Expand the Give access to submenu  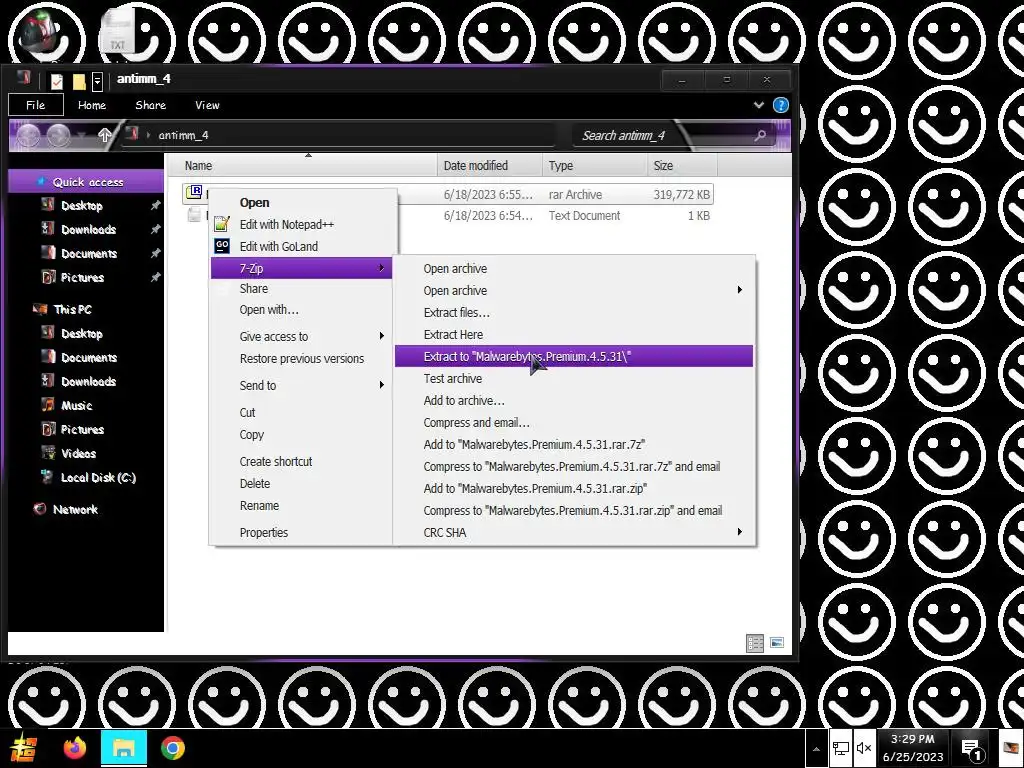301,336
